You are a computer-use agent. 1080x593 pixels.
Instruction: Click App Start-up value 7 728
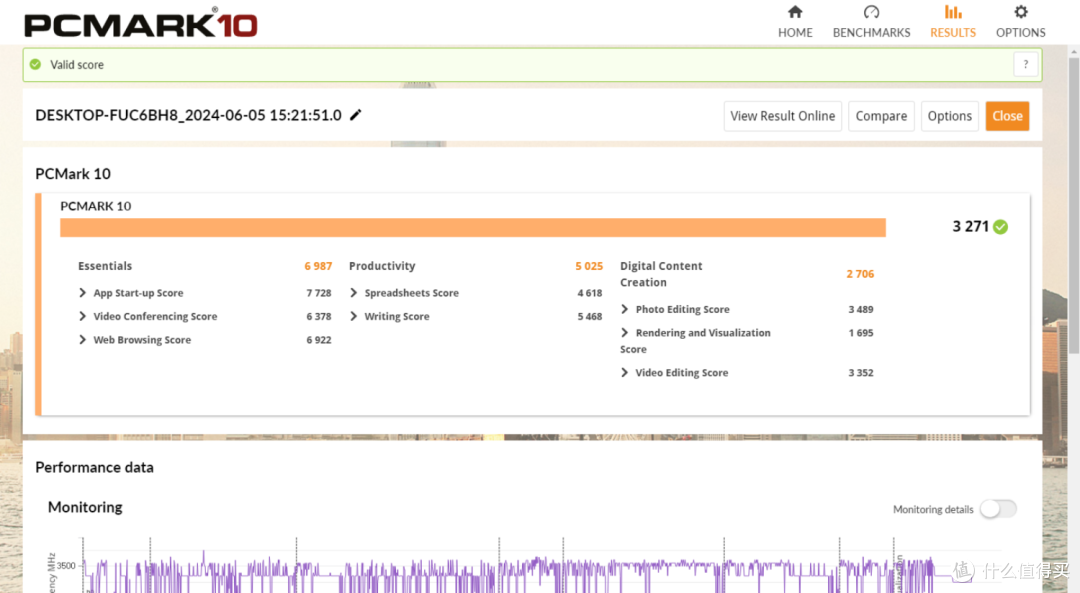319,293
